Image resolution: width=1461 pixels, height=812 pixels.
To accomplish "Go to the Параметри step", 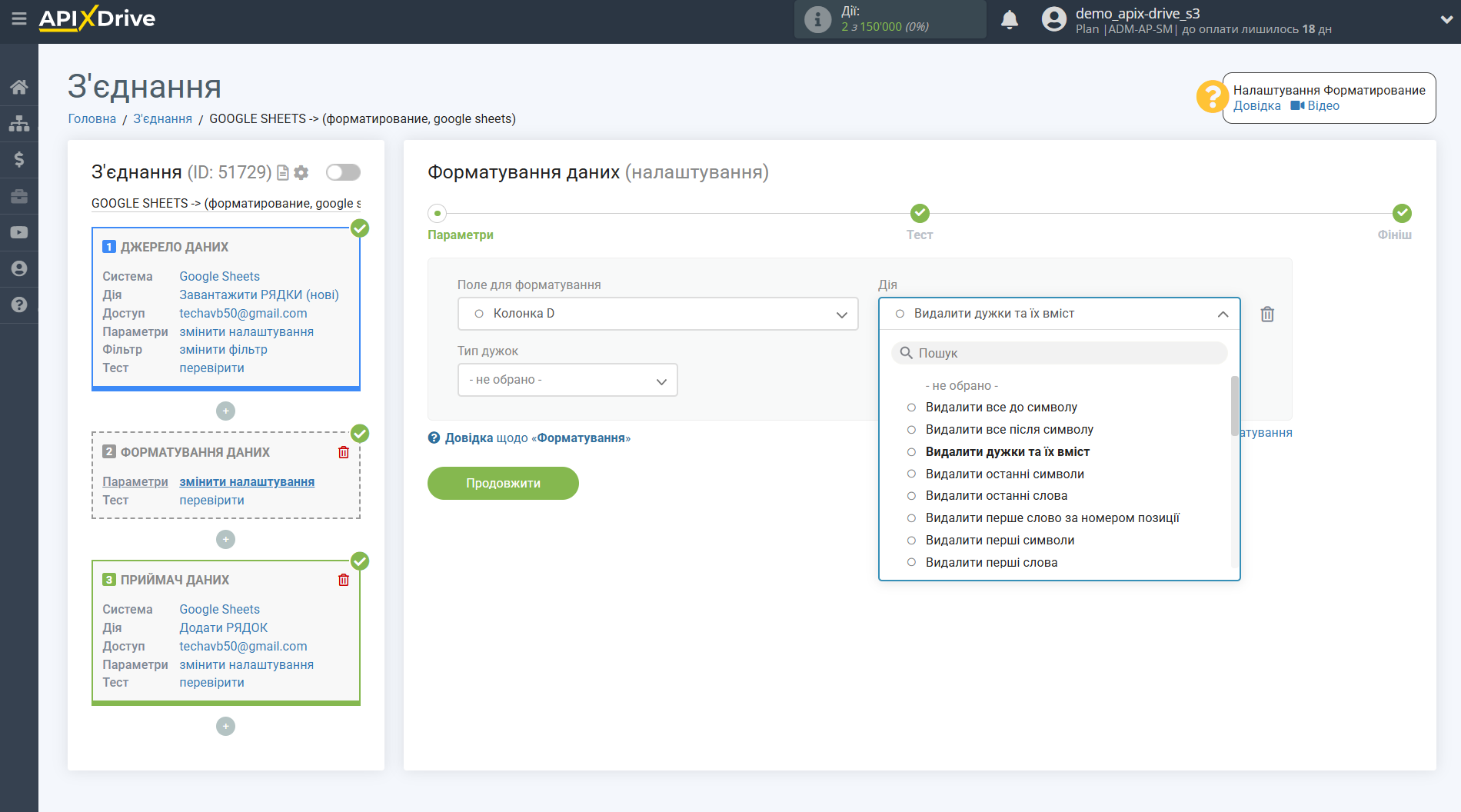I will [x=461, y=235].
